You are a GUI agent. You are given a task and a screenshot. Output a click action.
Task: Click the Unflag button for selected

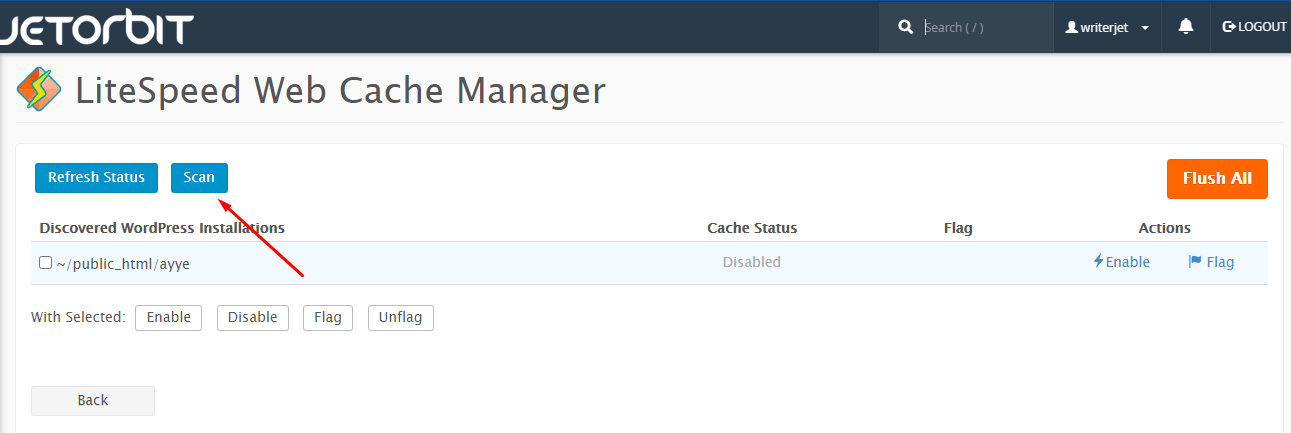pos(401,317)
